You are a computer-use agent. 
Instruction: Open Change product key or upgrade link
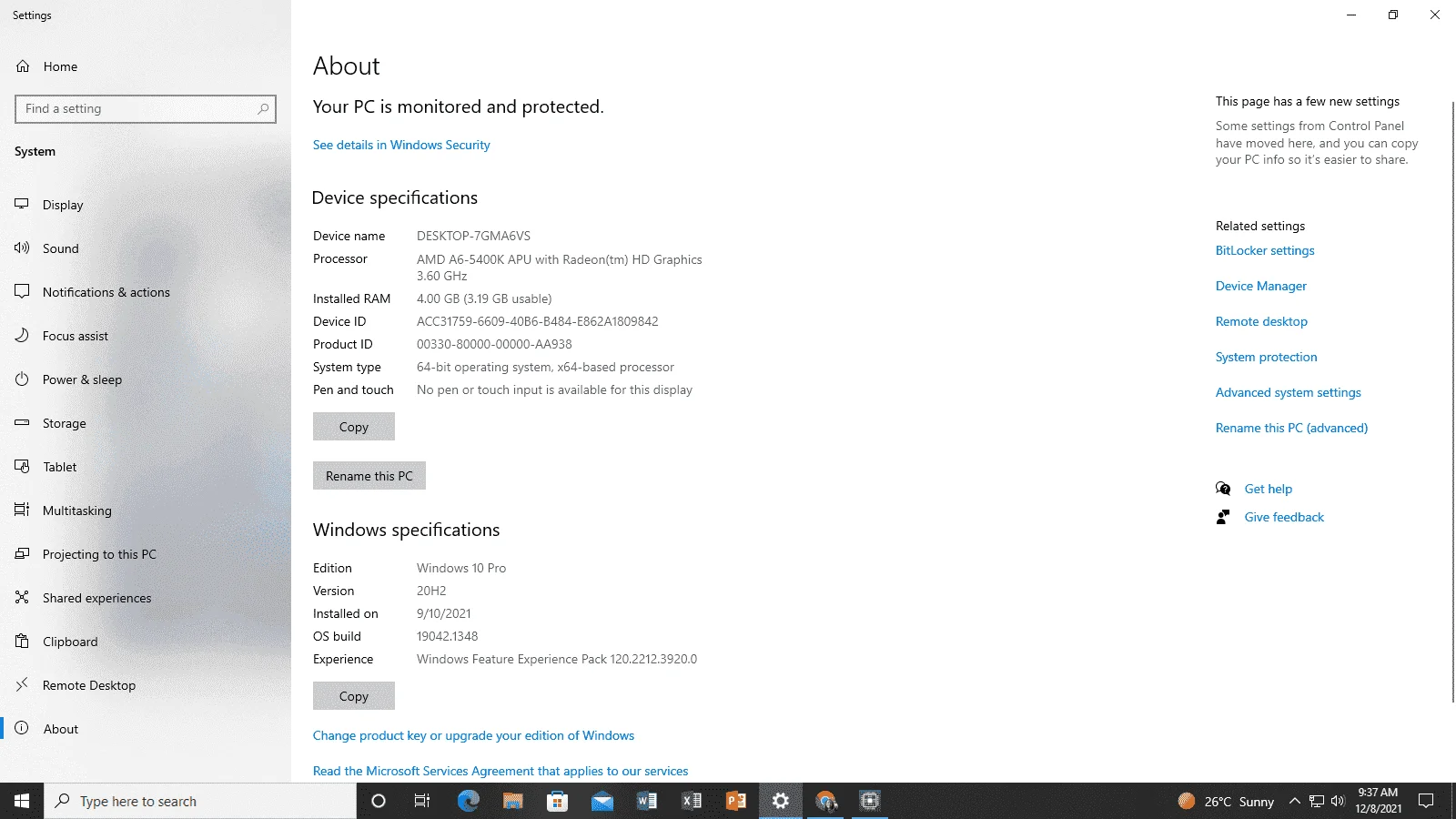coord(473,735)
